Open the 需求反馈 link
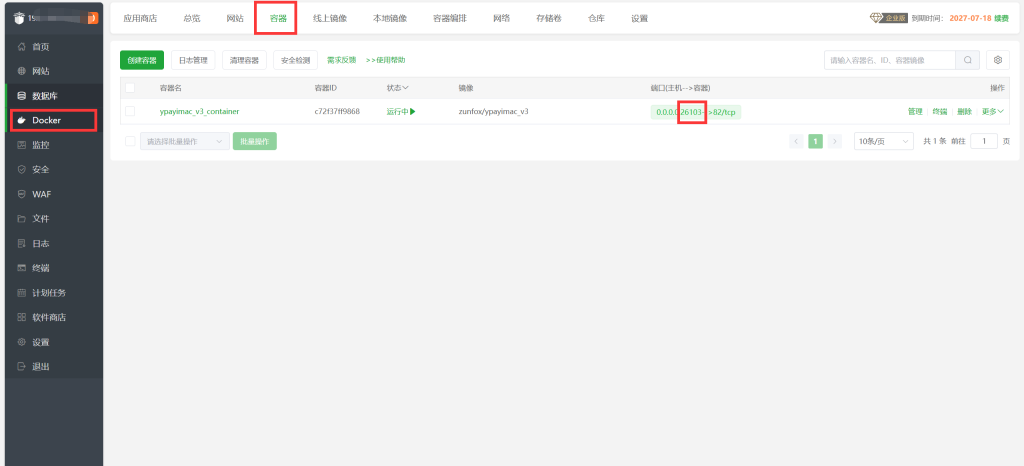The height and width of the screenshot is (466, 1024). click(x=342, y=60)
